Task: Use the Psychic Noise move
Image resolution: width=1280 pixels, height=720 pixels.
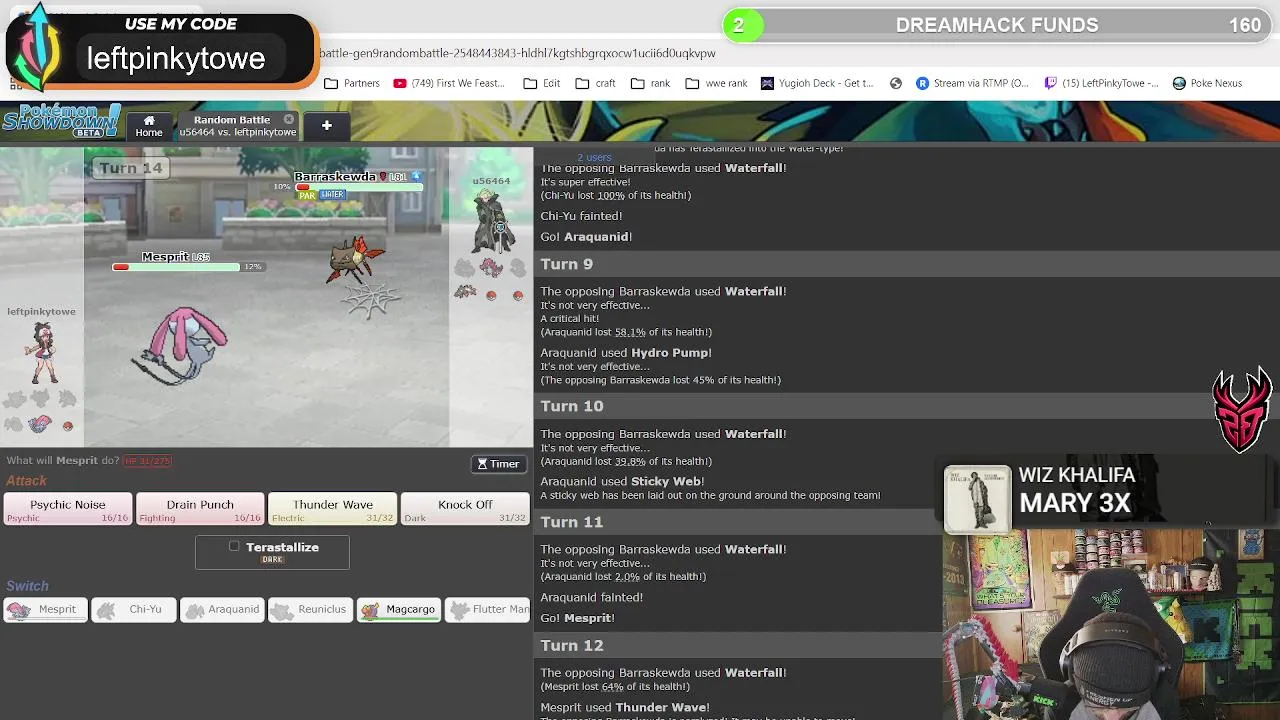Action: [68, 510]
